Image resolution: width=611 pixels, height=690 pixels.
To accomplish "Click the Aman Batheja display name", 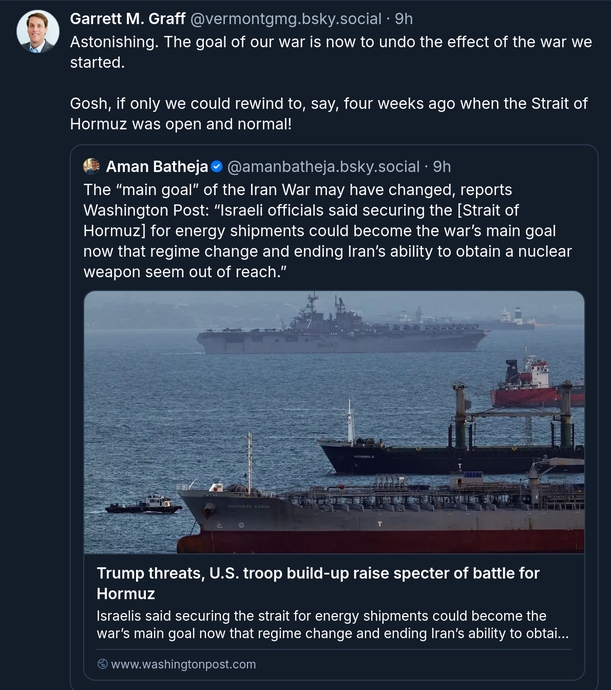I will pyautogui.click(x=156, y=166).
